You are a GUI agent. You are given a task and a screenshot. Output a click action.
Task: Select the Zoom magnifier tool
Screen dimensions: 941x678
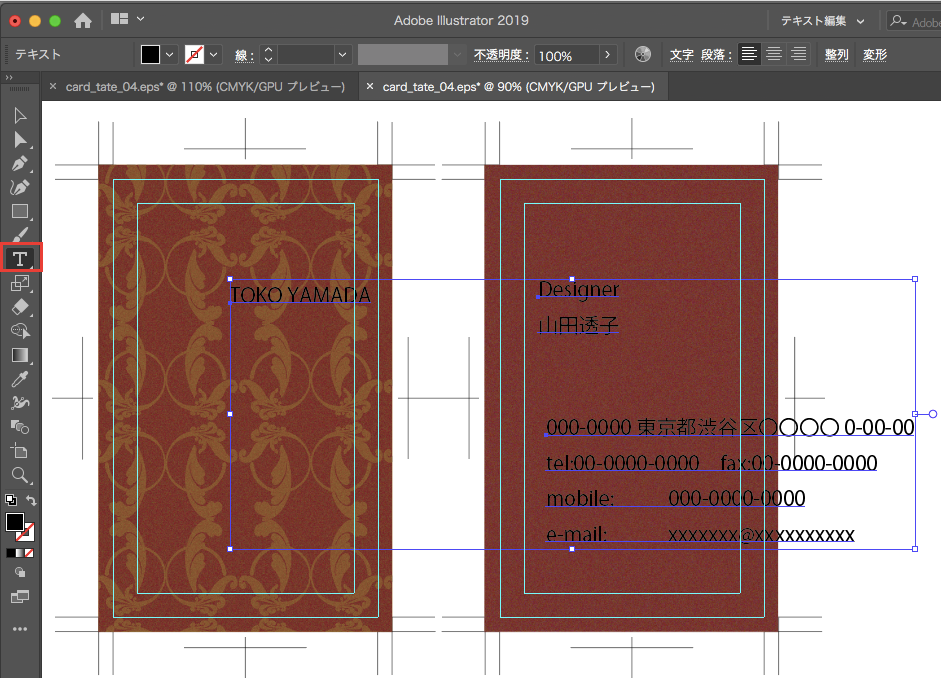pos(20,475)
